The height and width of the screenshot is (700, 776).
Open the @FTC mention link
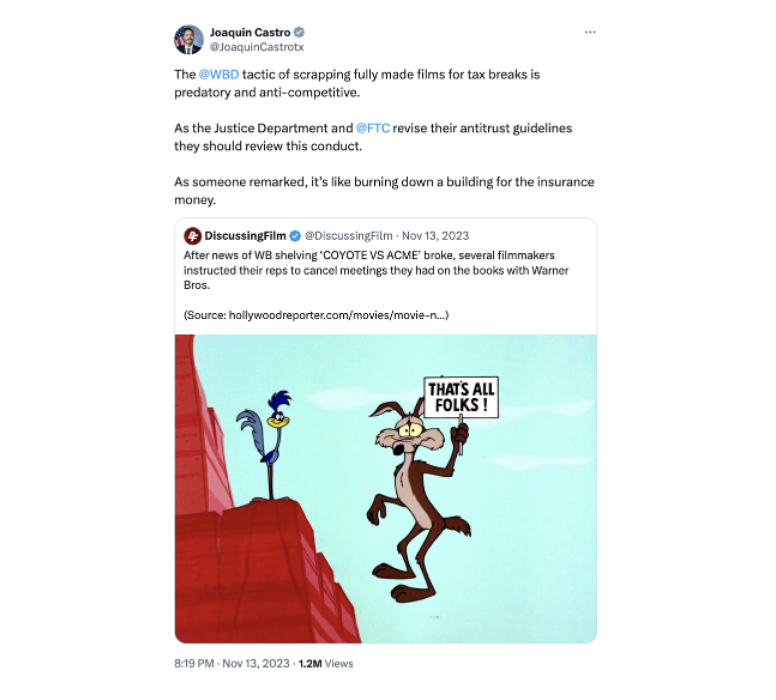[373, 128]
